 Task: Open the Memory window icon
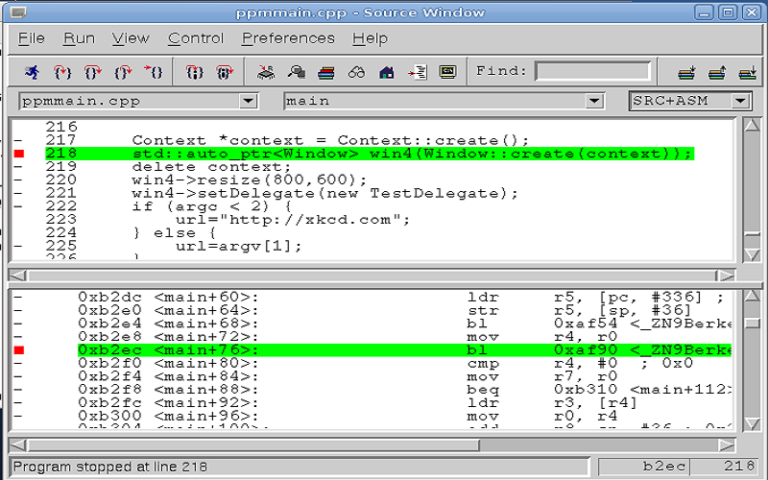point(296,72)
